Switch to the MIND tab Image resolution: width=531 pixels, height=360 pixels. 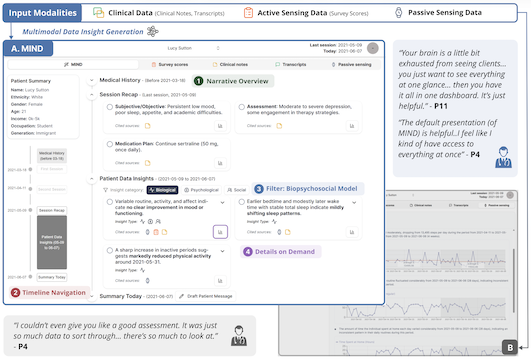(73, 64)
